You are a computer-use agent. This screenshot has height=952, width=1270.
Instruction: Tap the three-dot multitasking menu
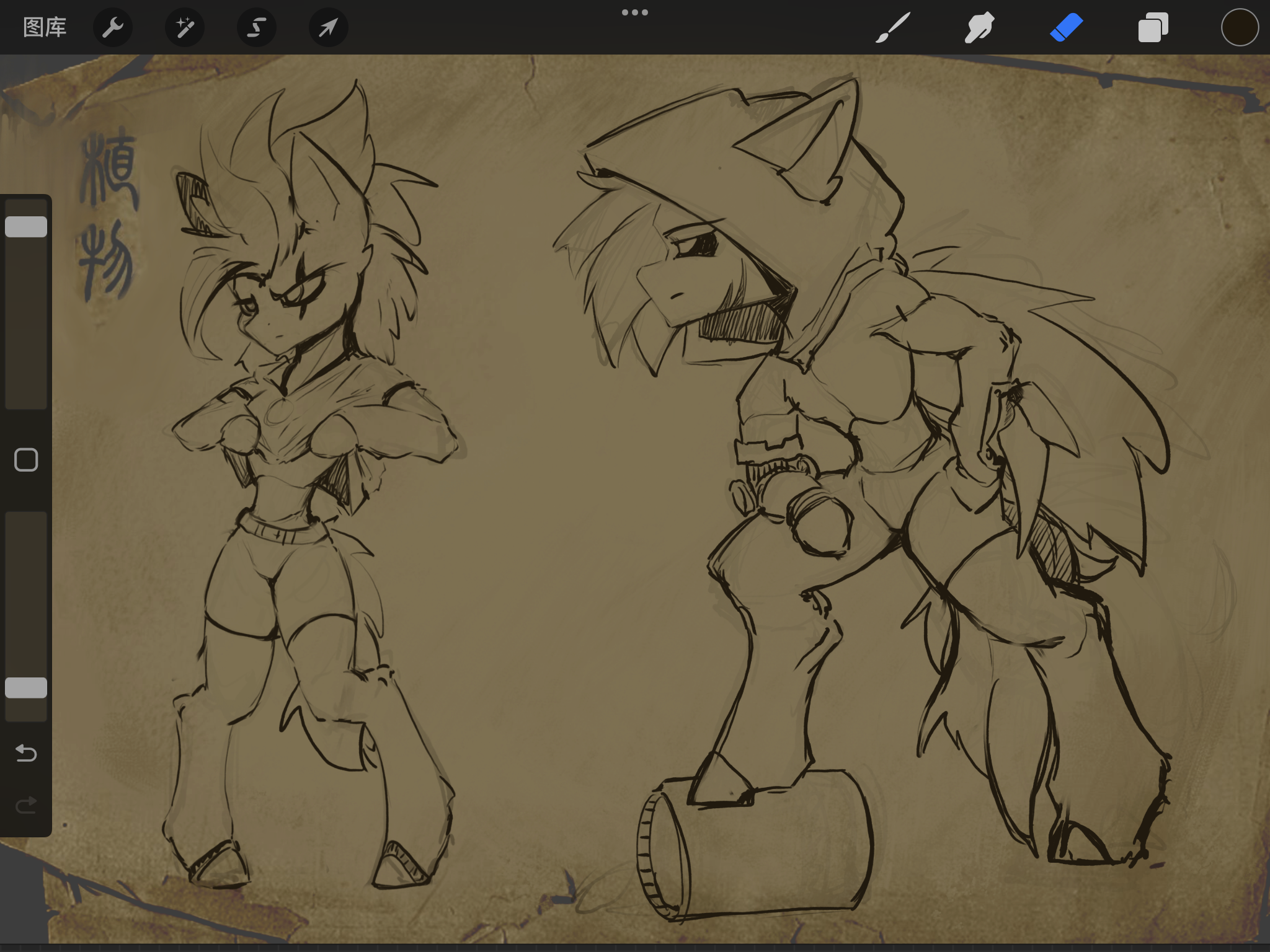pos(634,12)
